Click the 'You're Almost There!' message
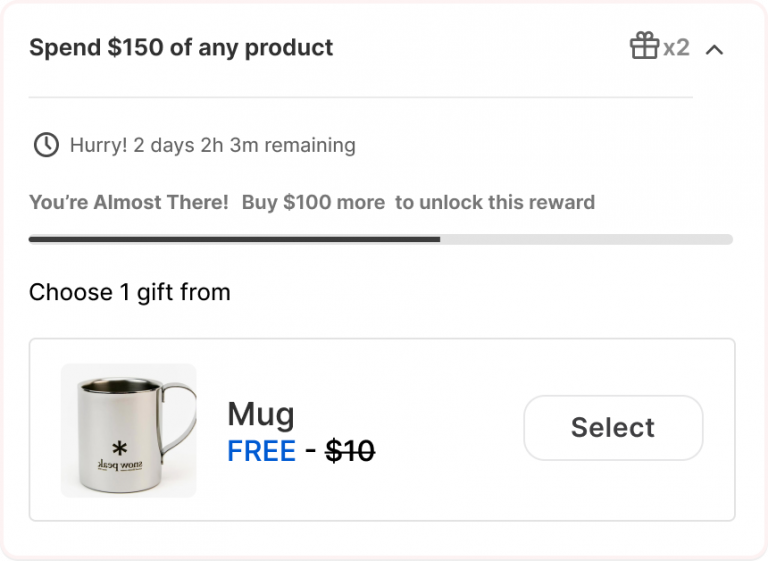This screenshot has width=768, height=561. 129,203
